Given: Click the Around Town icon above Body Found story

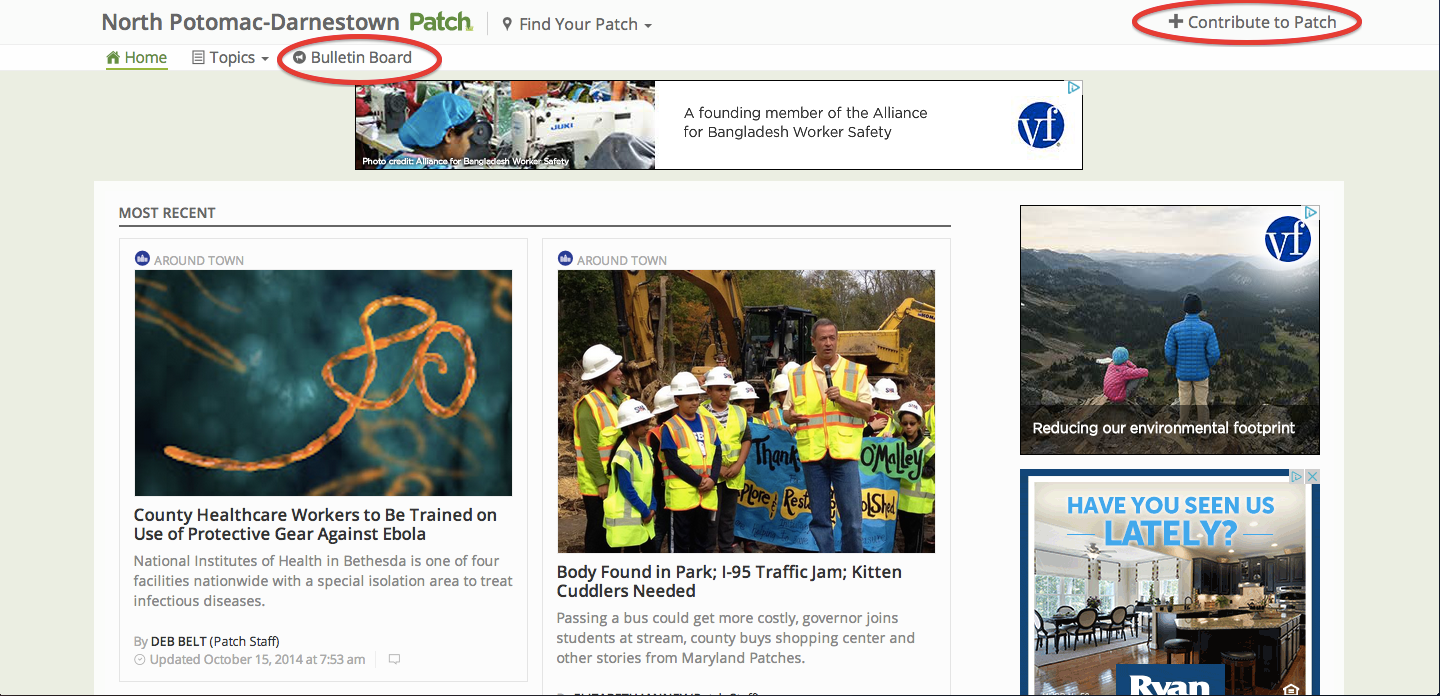Looking at the screenshot, I should 565,259.
